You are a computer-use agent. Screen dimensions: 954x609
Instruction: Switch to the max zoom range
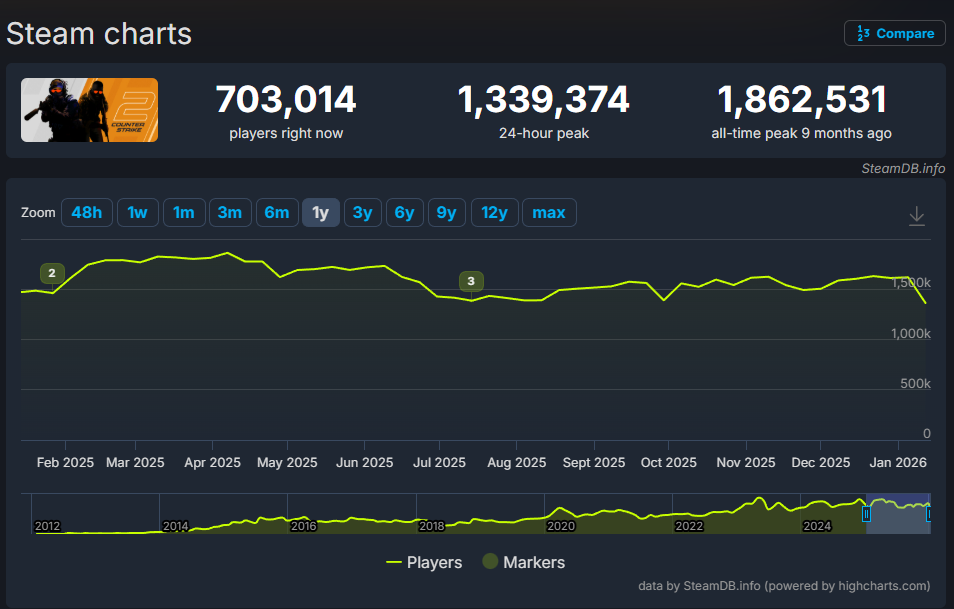(549, 212)
